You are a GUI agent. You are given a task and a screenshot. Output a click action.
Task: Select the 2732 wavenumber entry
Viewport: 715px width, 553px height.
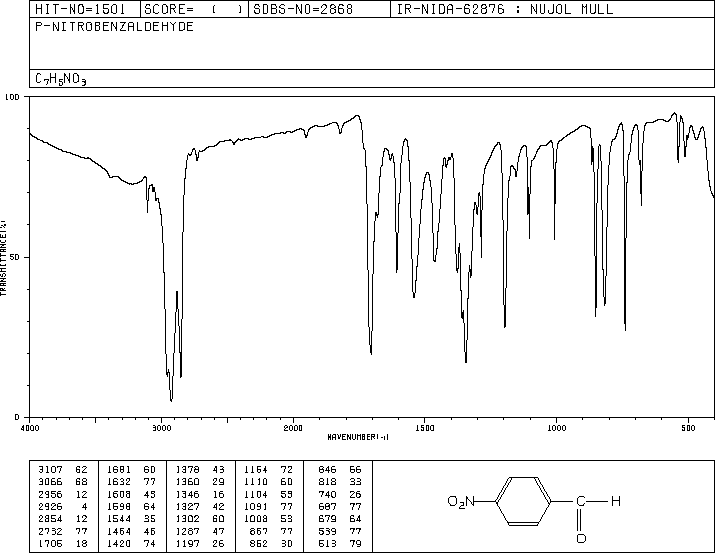pyautogui.click(x=50, y=531)
